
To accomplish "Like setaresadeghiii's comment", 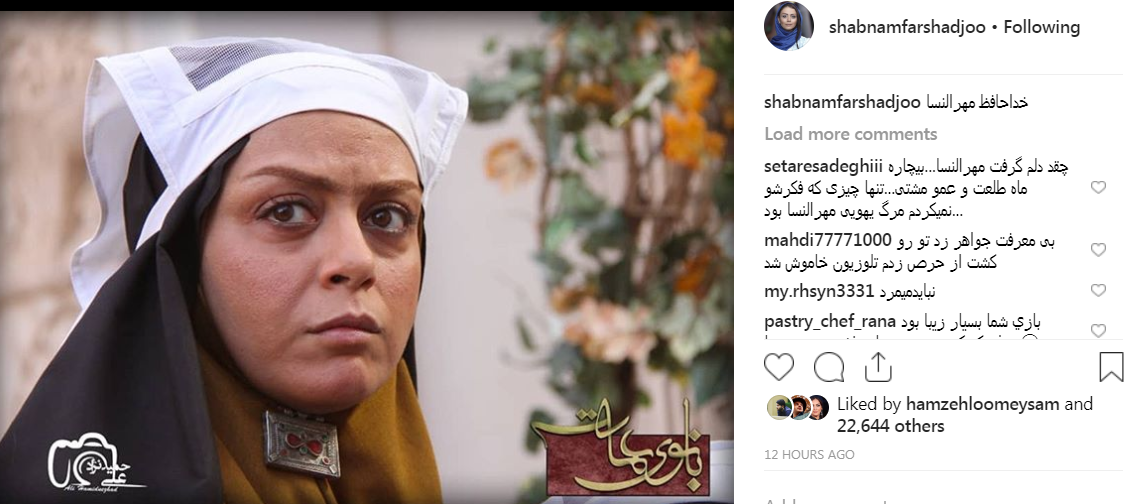I will 1098,187.
